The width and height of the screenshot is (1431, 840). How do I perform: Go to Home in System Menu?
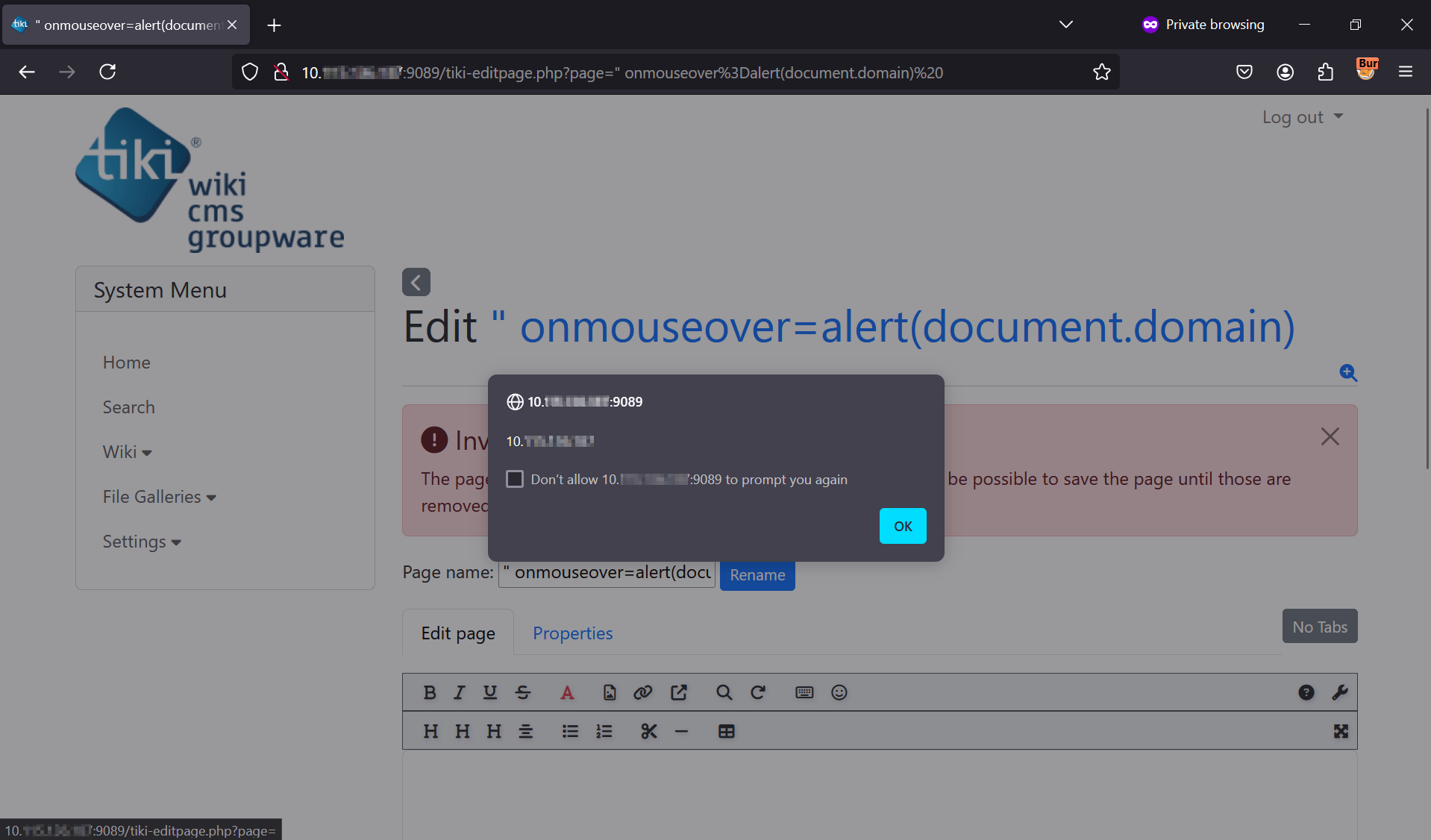pyautogui.click(x=127, y=363)
